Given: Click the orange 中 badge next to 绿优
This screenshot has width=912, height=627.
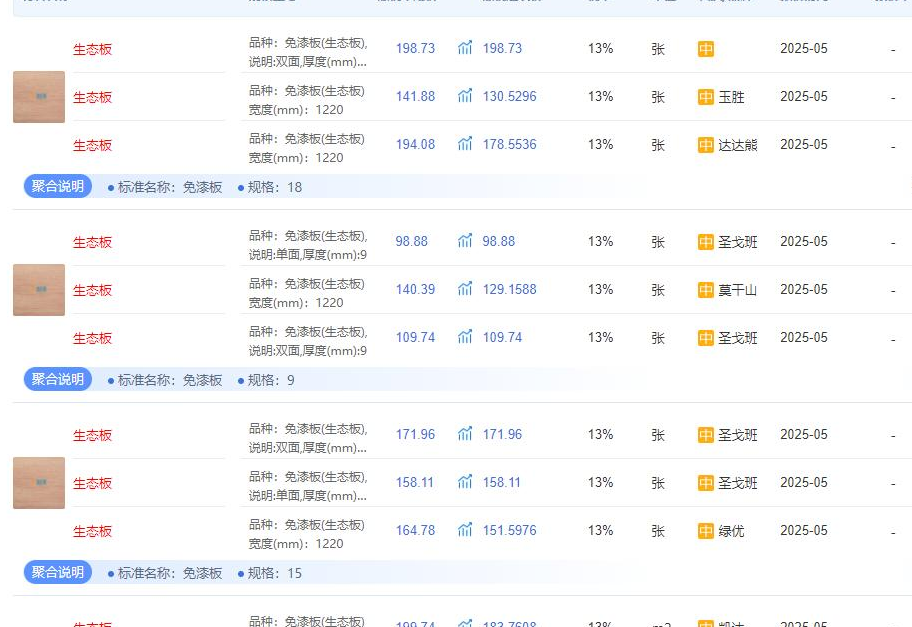Looking at the screenshot, I should click(x=706, y=531).
